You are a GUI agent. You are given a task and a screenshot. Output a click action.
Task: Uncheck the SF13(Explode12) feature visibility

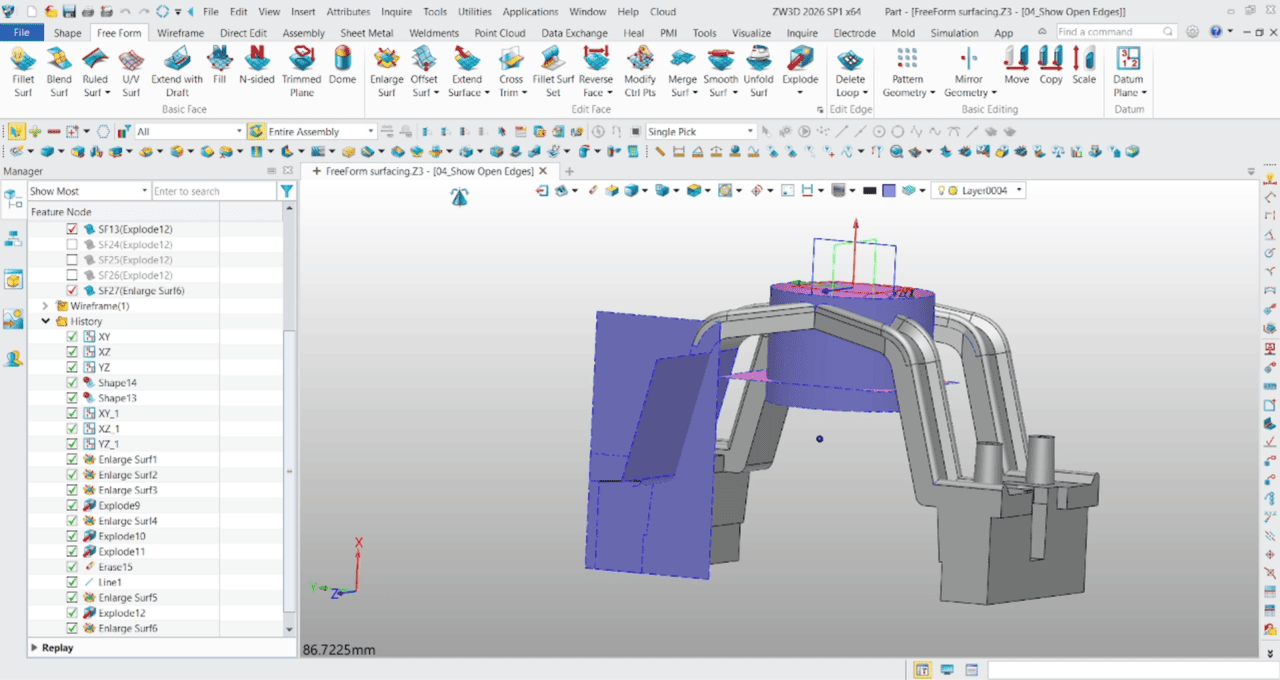point(70,229)
